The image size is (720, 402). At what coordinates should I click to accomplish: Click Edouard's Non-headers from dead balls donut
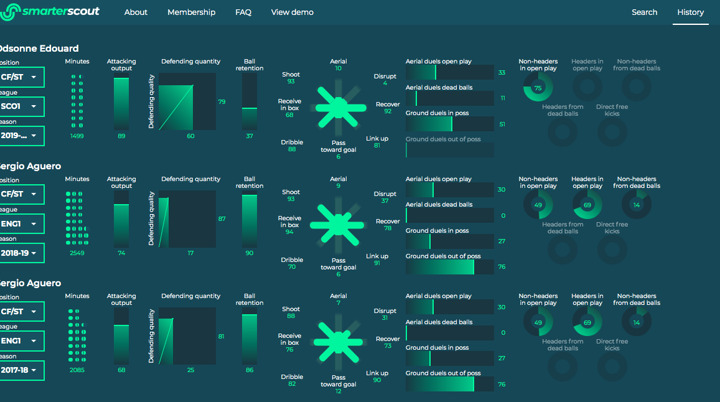click(x=636, y=86)
